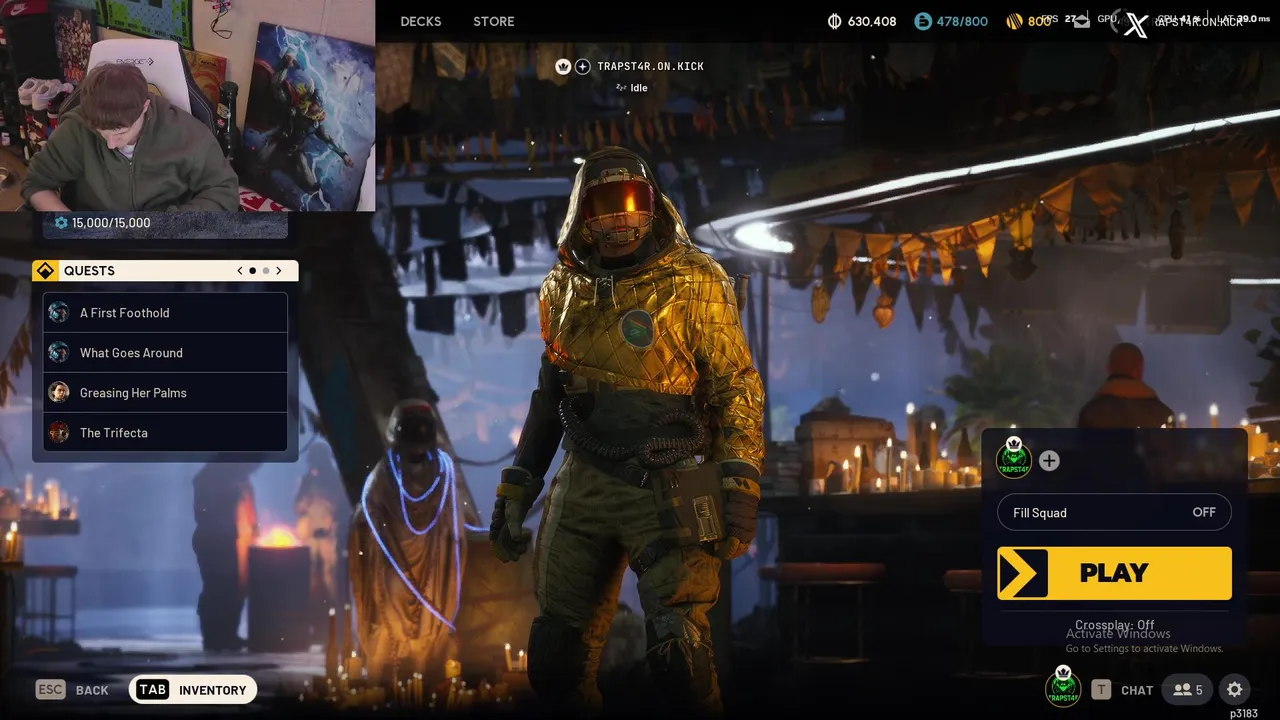Add squad member with plus button

(1049, 461)
